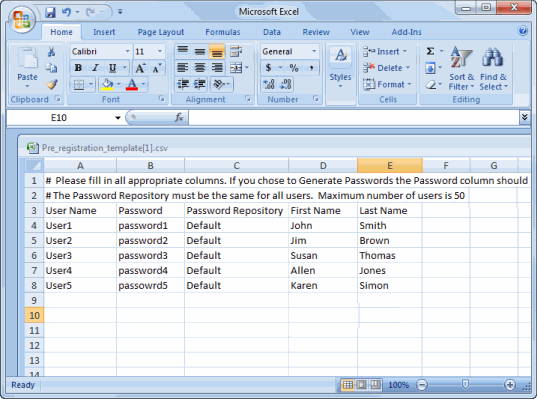This screenshot has width=537, height=399.
Task: Open the View tab
Action: point(360,32)
